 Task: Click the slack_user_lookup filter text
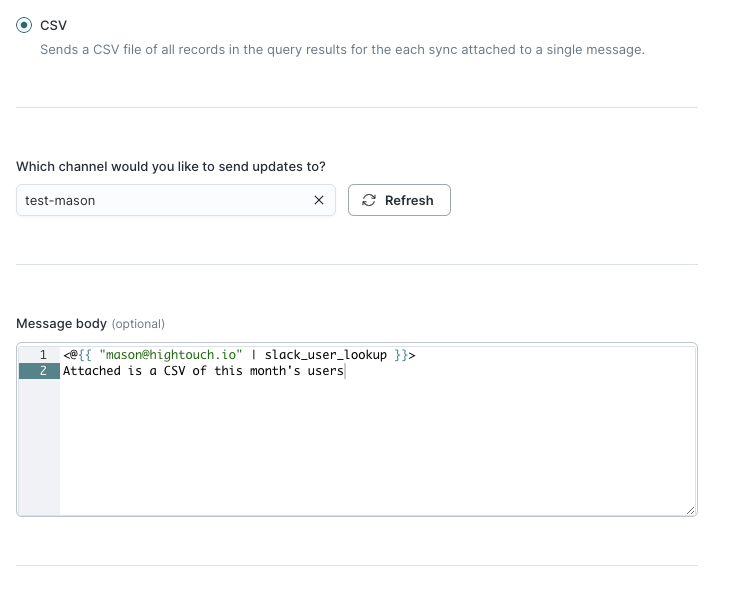(x=325, y=355)
